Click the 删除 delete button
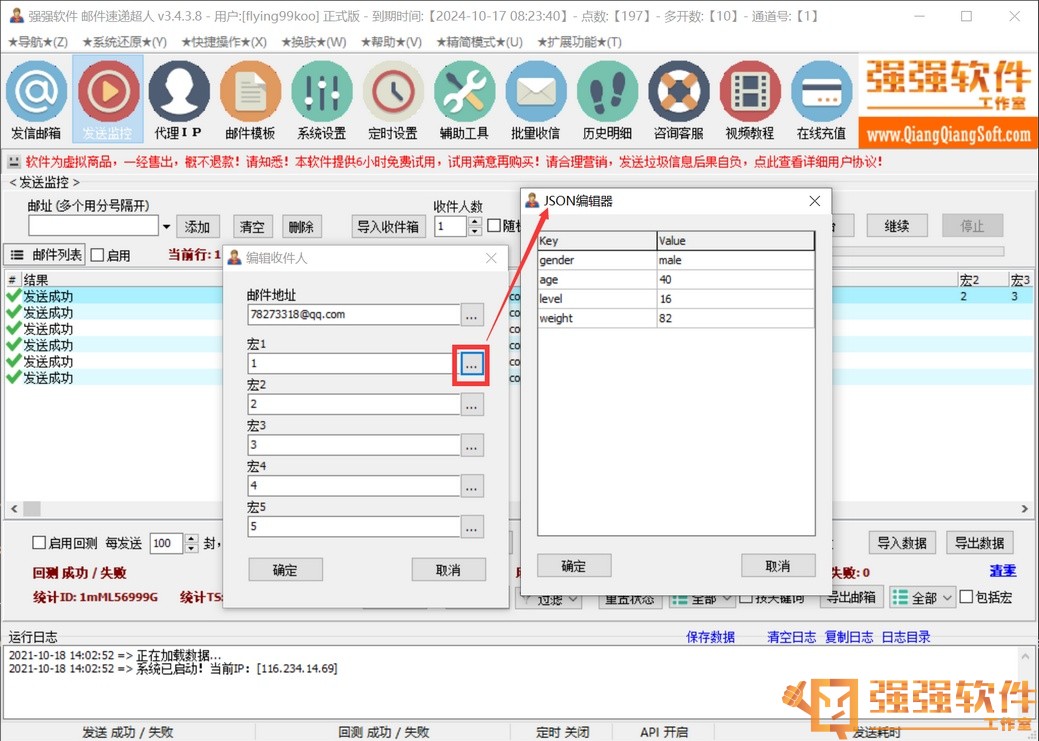 301,227
